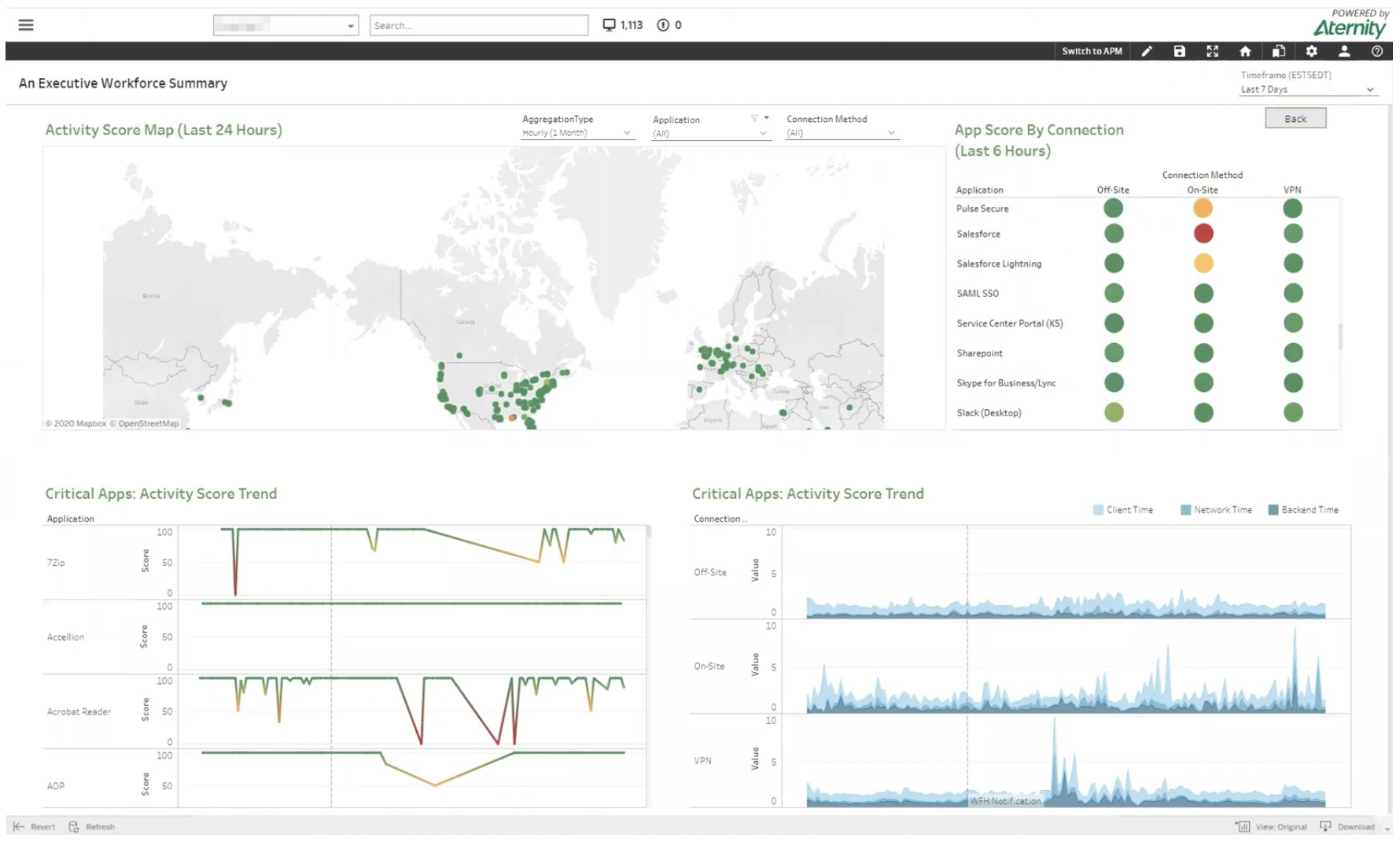Select the Skype for Business/Lync label
The height and width of the screenshot is (842, 1400).
(1006, 383)
